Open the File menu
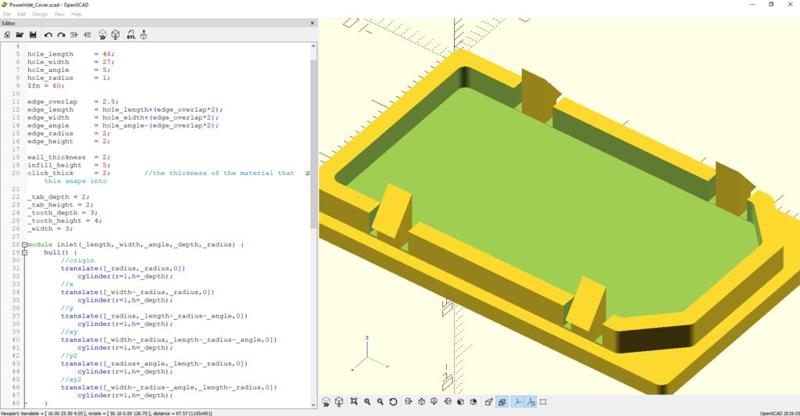Screen dimensions: 800x416 click(x=7, y=15)
